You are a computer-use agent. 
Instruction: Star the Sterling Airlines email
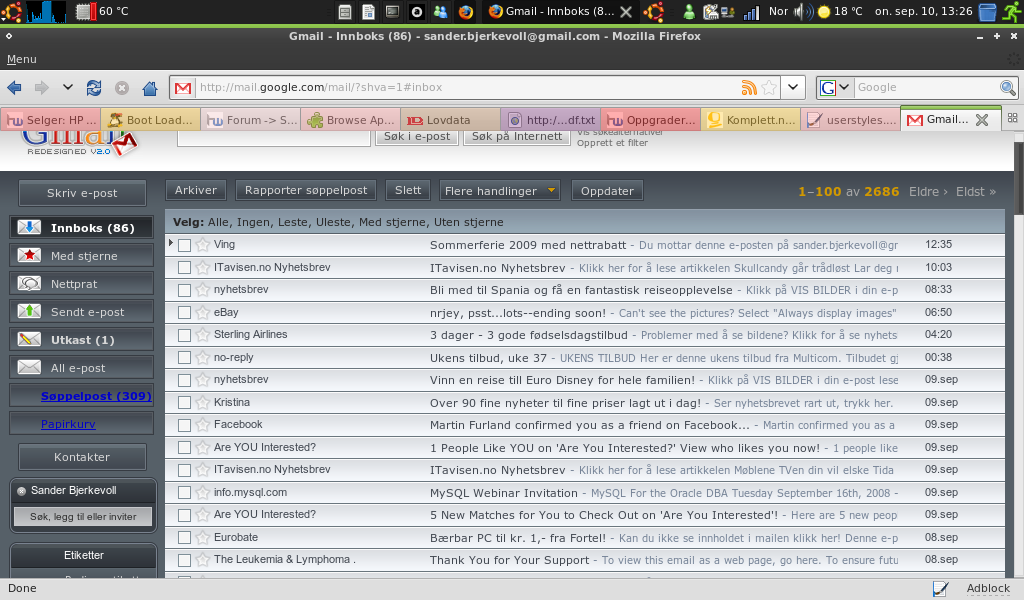202,335
